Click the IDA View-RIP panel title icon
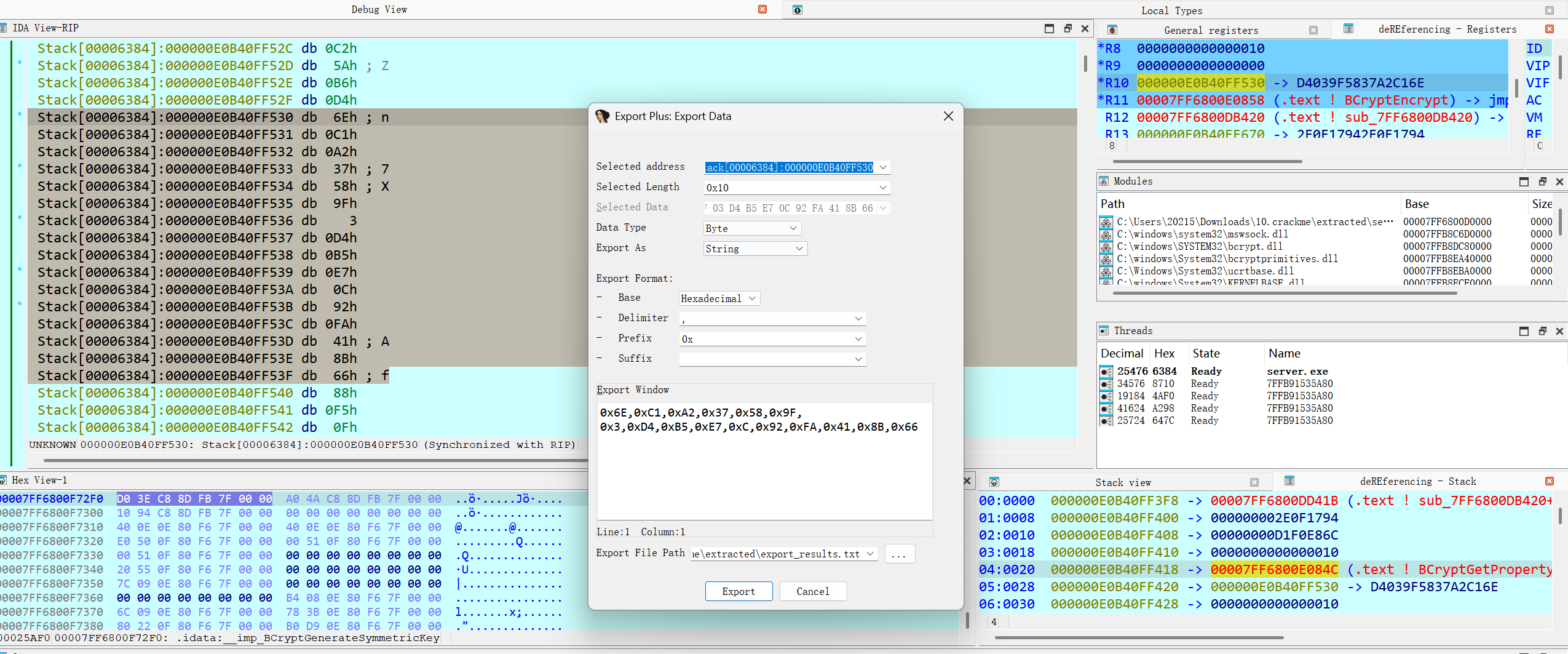 pos(4,28)
